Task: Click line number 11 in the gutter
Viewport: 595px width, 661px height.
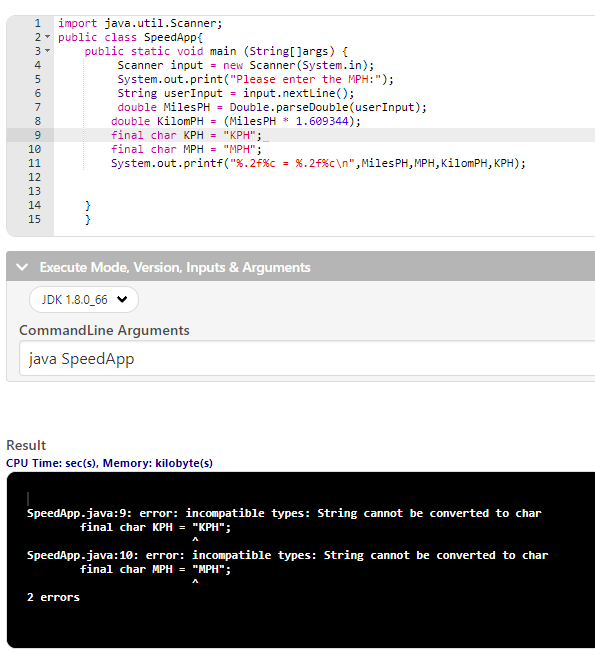Action: [35, 163]
